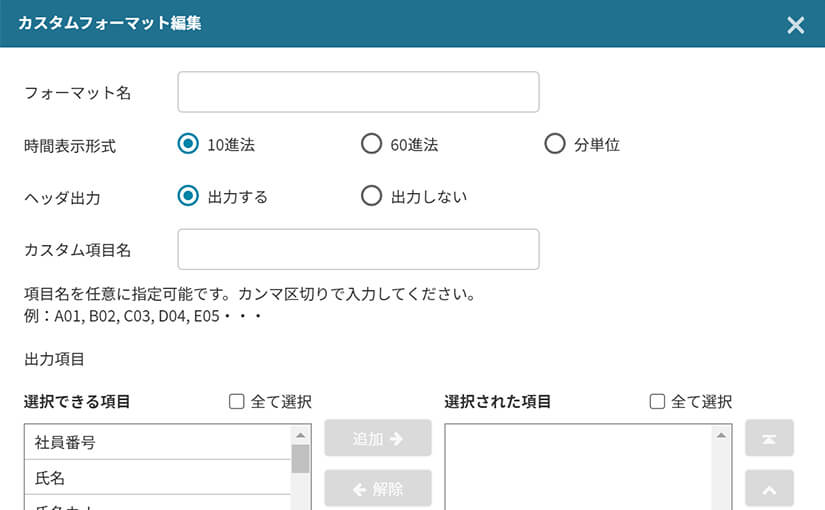Click up arrow of available items scrollbar

pyautogui.click(x=300, y=435)
